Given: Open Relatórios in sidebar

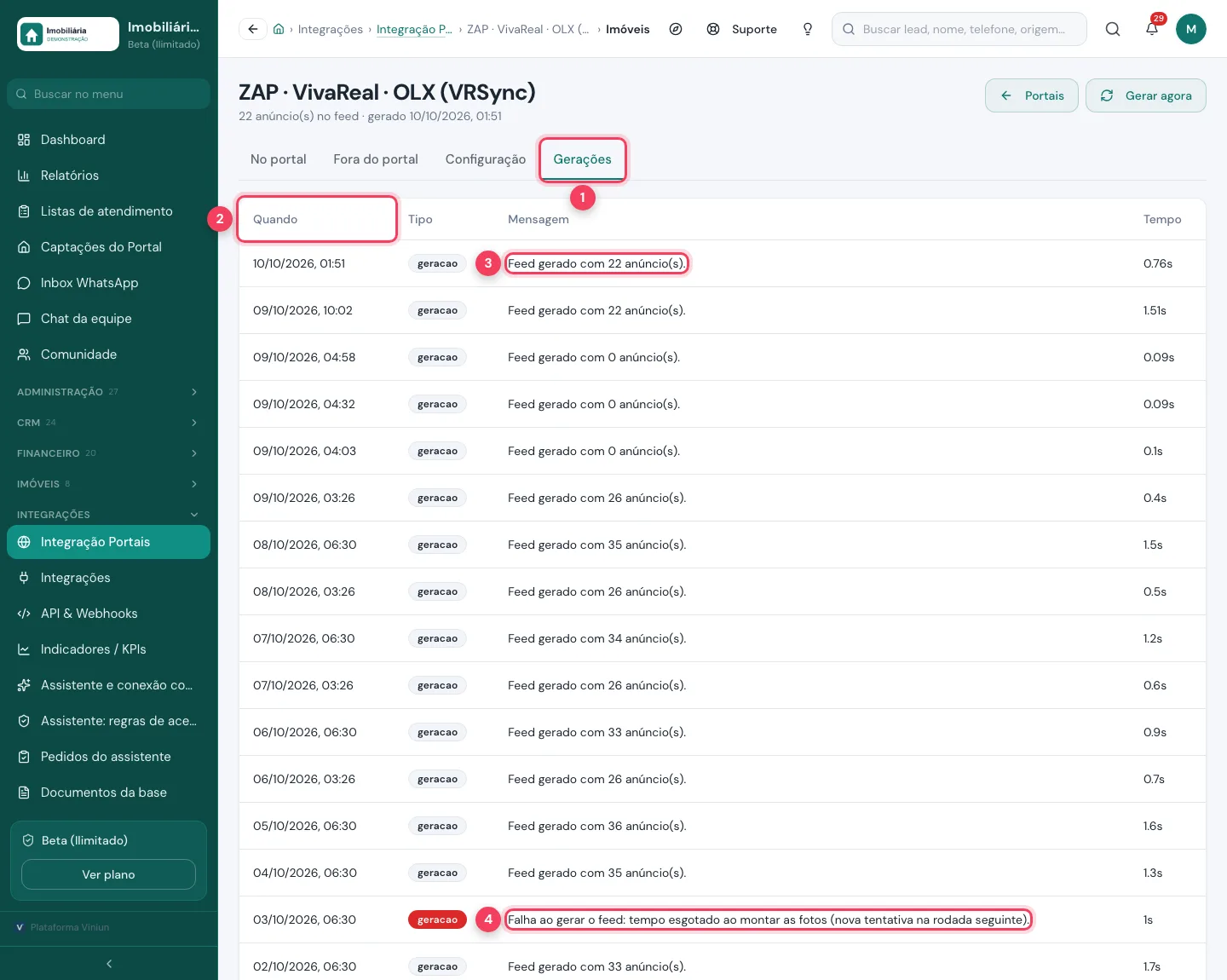Looking at the screenshot, I should (108, 176).
